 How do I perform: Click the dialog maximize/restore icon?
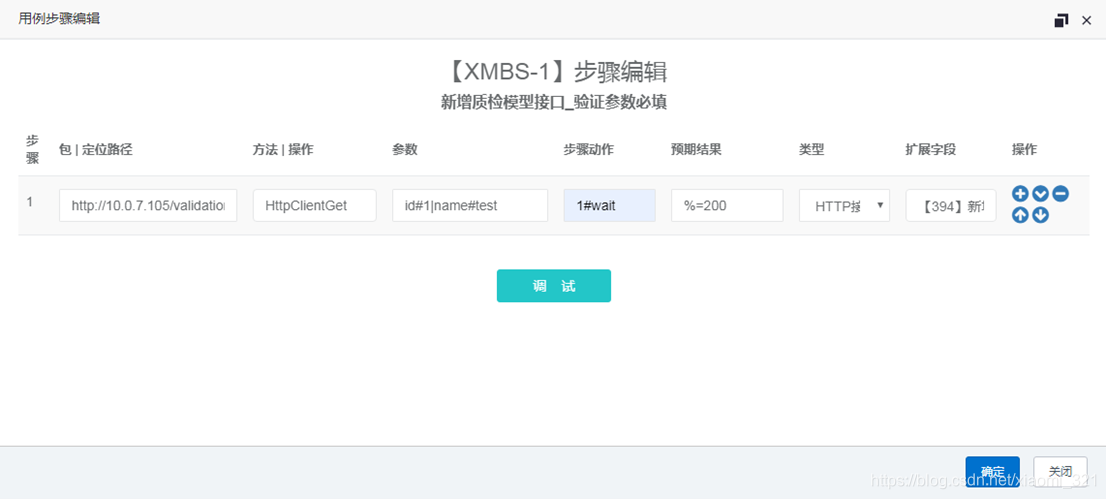(1061, 20)
